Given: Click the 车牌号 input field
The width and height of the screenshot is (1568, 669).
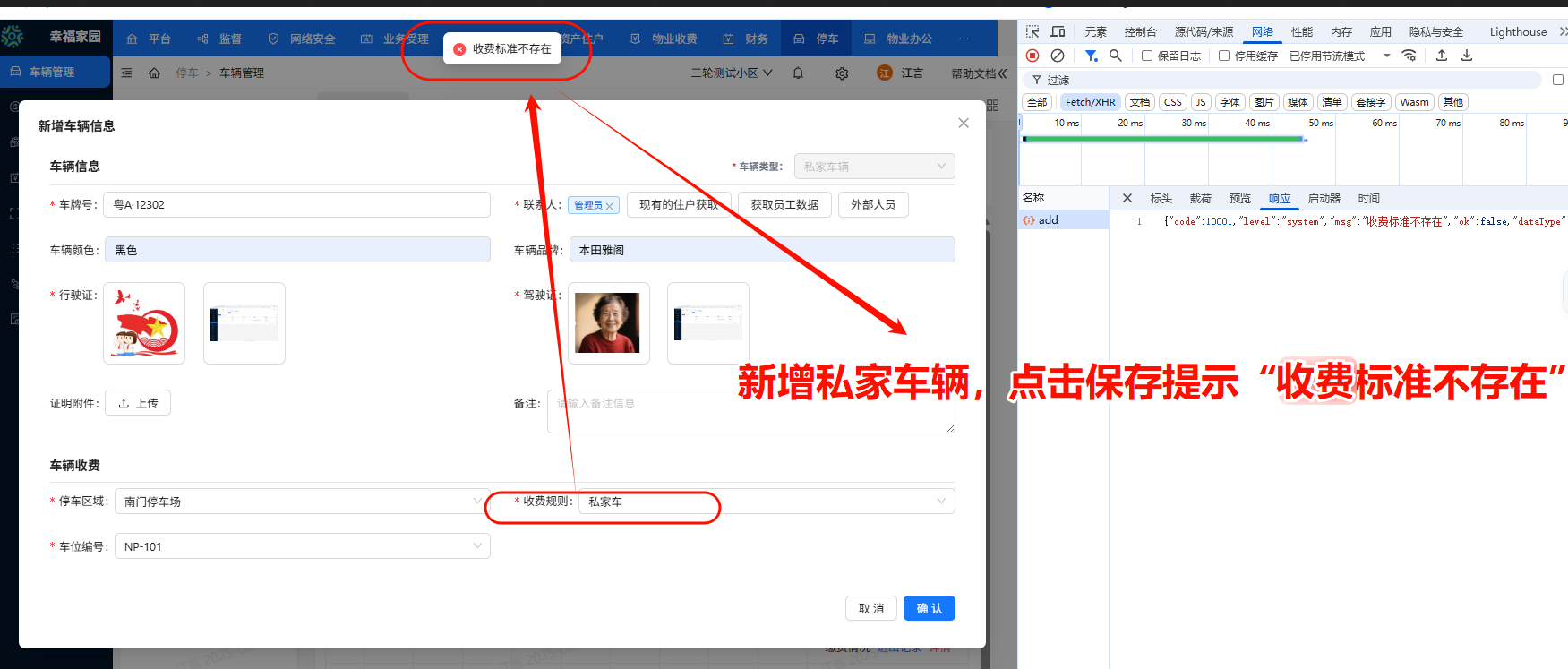Looking at the screenshot, I should 296,204.
